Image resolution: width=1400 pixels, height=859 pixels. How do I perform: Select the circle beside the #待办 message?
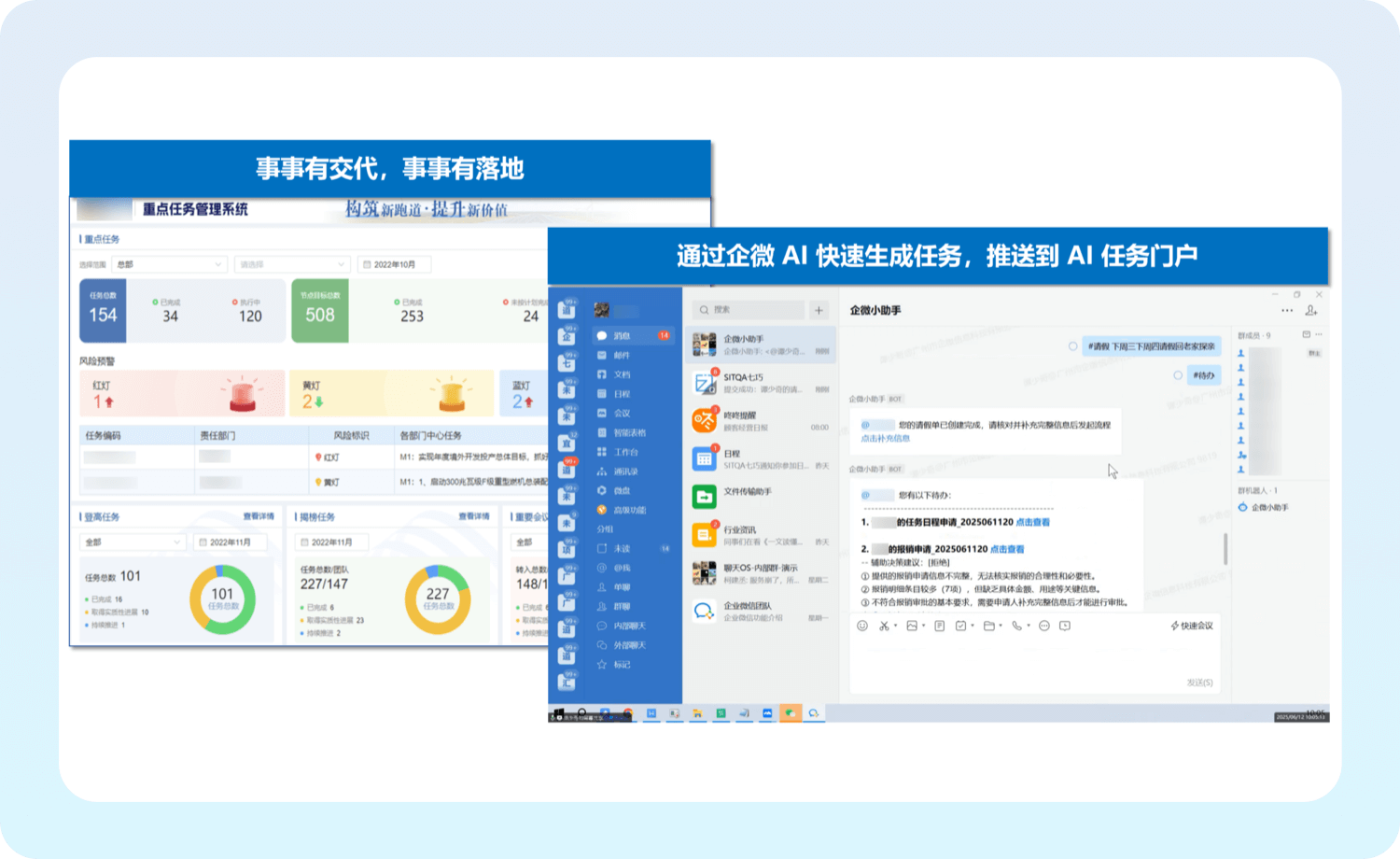pyautogui.click(x=1178, y=375)
